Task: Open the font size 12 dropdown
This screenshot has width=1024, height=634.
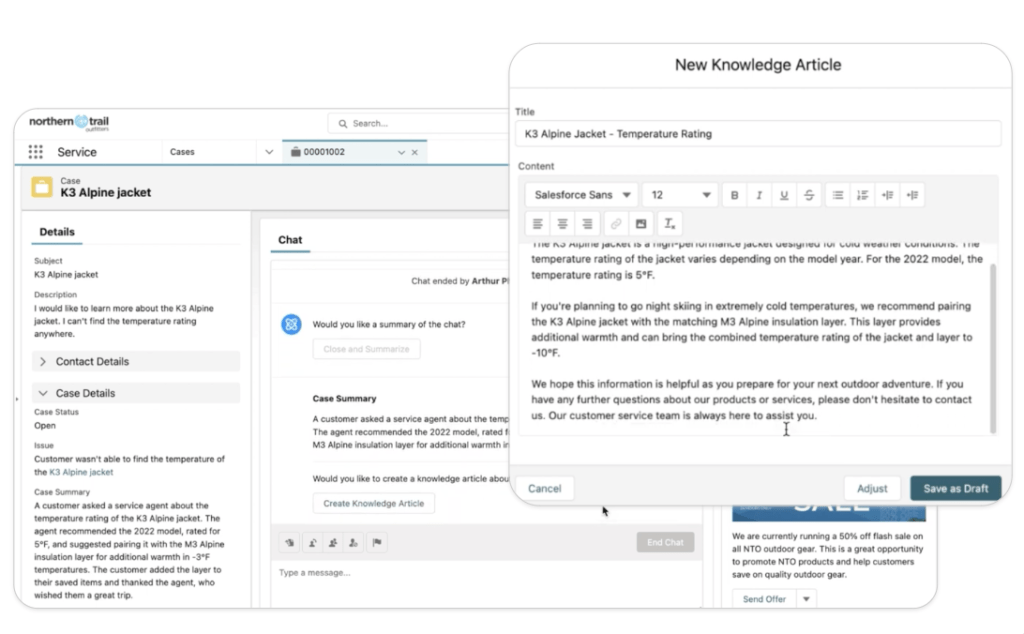Action: [x=680, y=195]
